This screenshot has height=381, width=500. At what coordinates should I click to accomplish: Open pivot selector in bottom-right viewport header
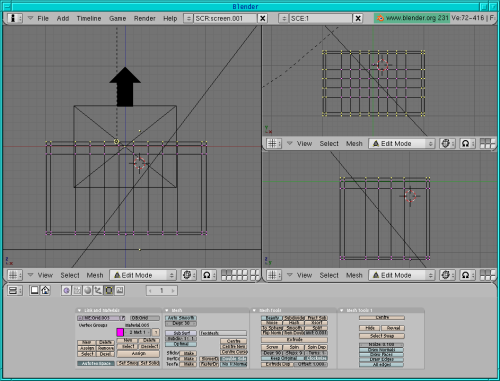point(468,275)
